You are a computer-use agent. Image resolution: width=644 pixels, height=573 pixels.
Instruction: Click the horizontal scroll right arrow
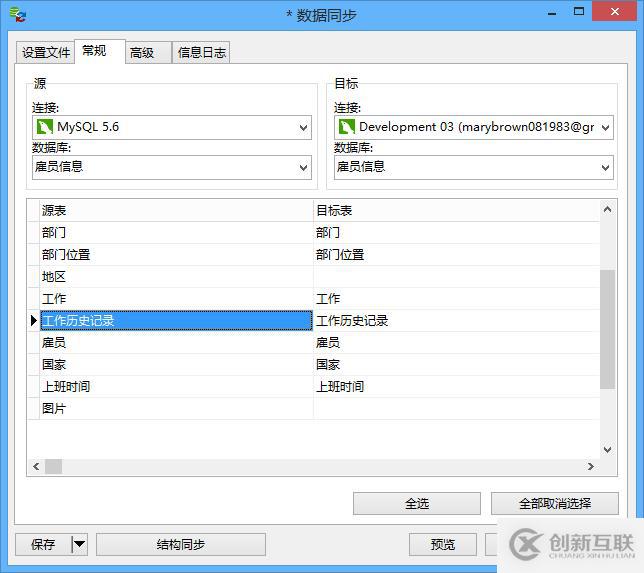pos(591,466)
